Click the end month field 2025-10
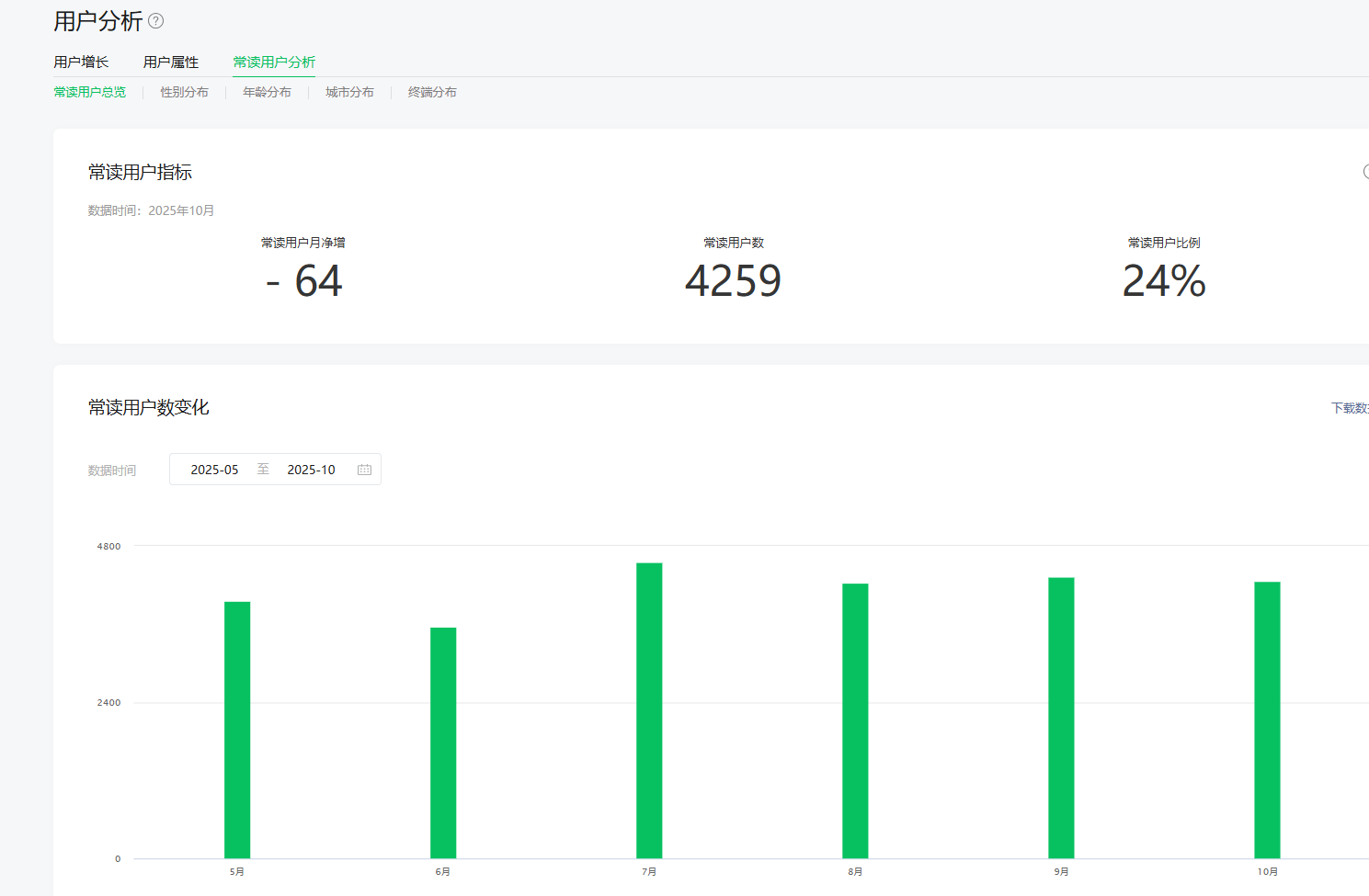Screen dimensions: 1369x896 [311, 470]
